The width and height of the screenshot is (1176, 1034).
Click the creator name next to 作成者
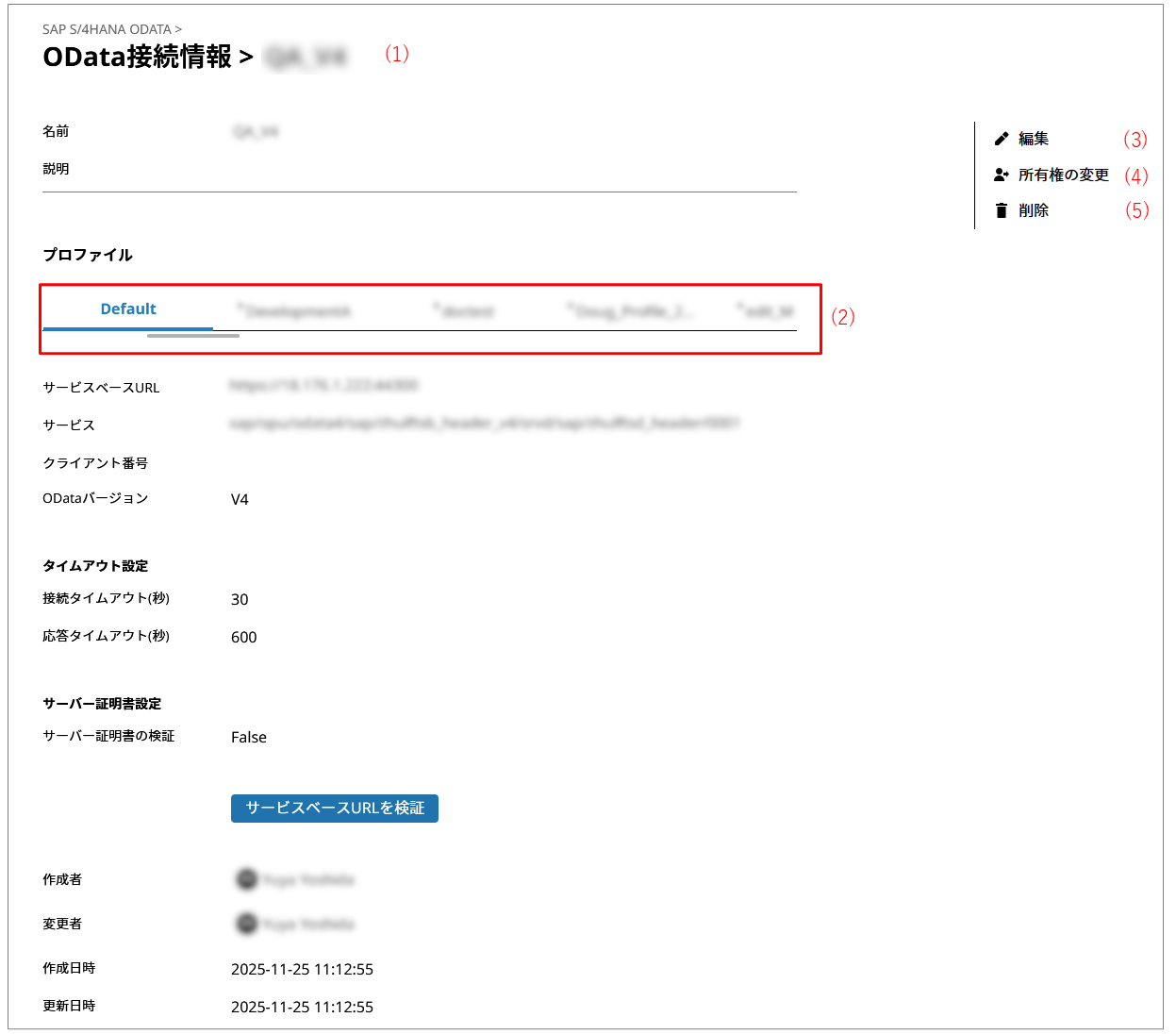[308, 879]
